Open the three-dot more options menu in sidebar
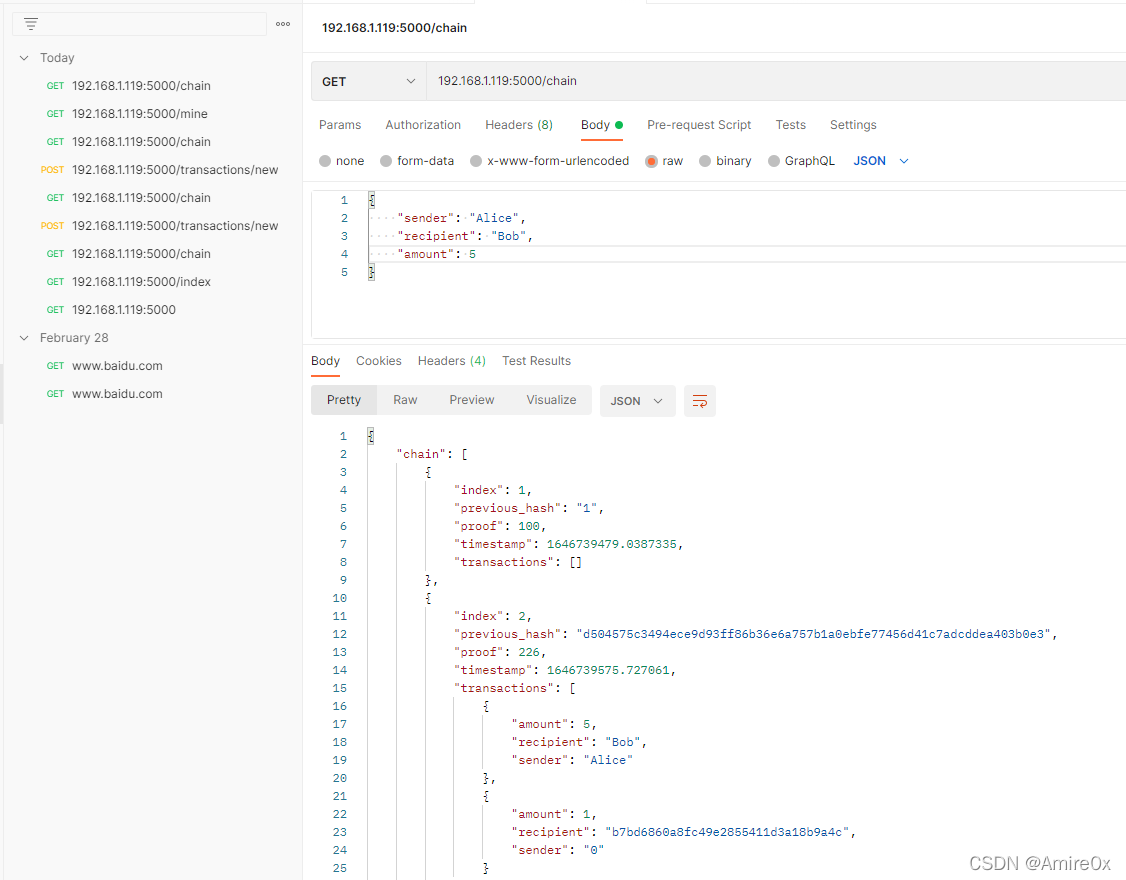Image resolution: width=1126 pixels, height=880 pixels. pos(283,24)
